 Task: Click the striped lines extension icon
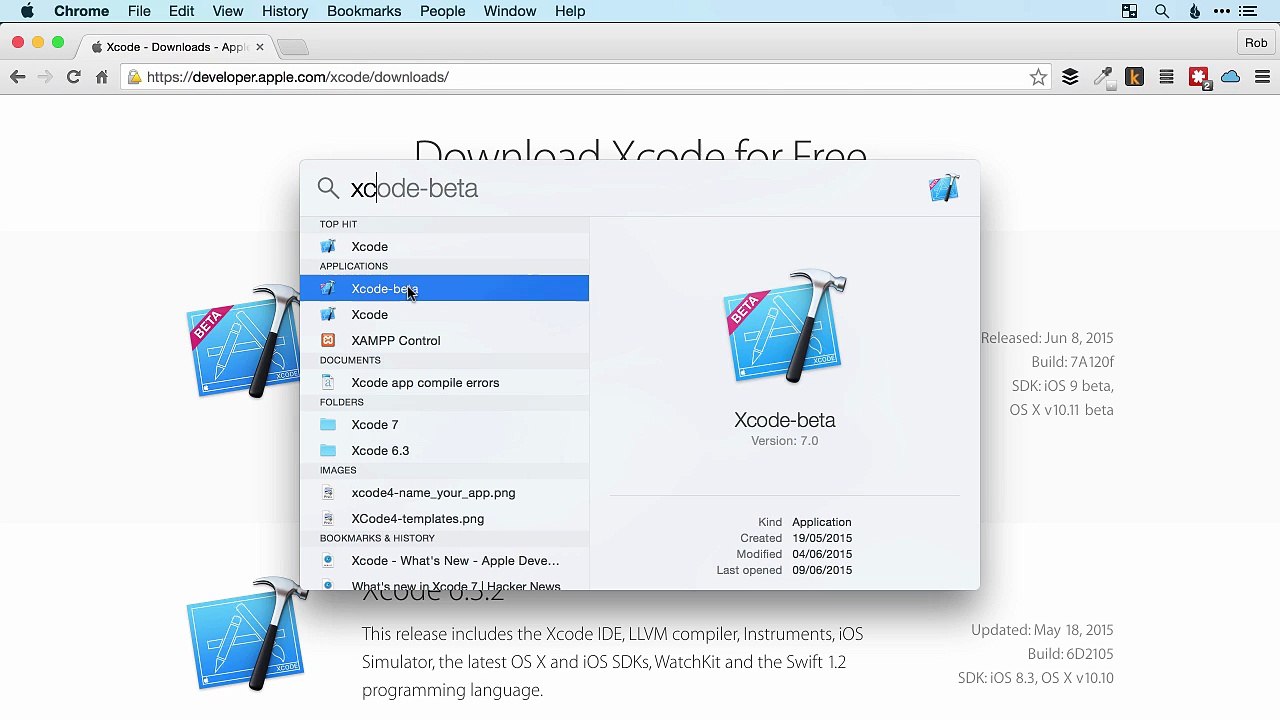1166,77
